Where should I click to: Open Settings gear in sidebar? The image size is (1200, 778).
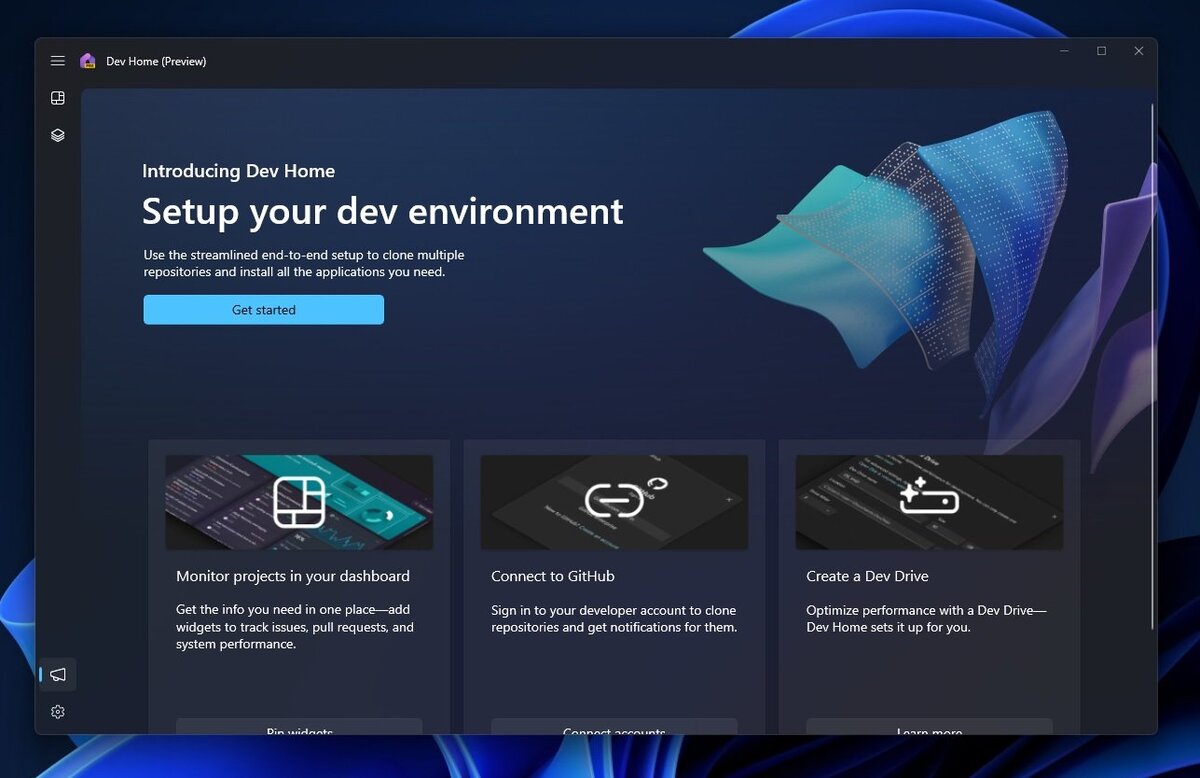pyautogui.click(x=58, y=712)
